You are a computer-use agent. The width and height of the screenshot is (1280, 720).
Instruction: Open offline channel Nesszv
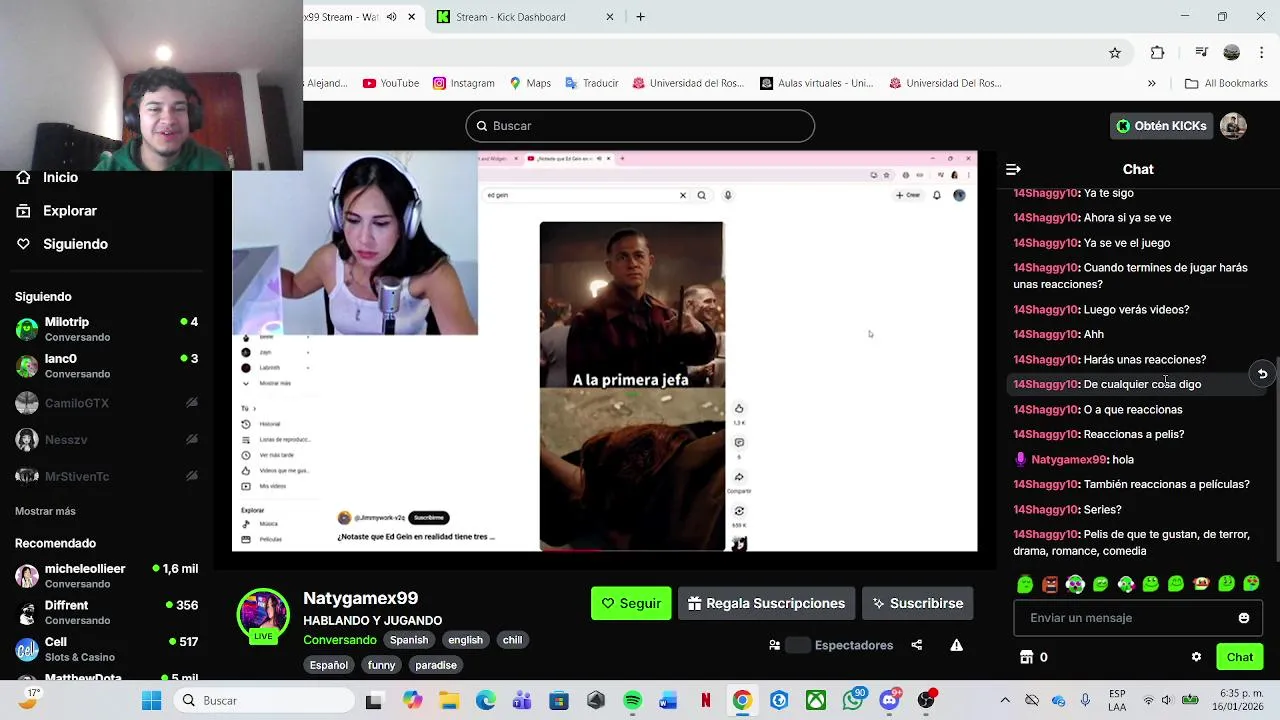pyautogui.click(x=106, y=440)
